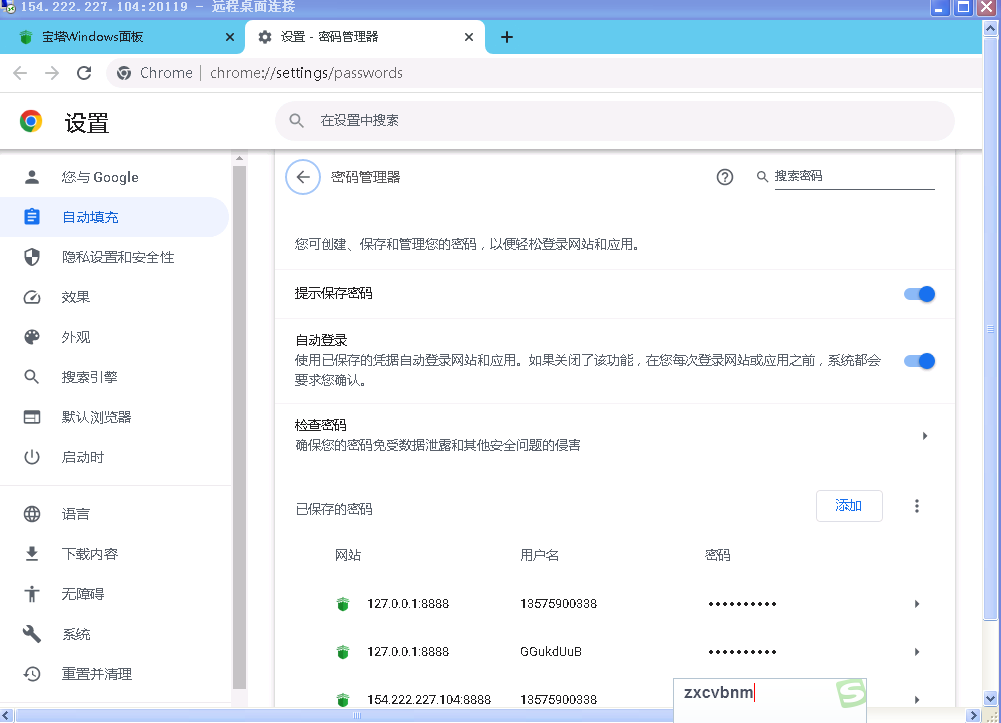Click the 搜索引擎 magnifier icon
1001x723 pixels.
(32, 376)
